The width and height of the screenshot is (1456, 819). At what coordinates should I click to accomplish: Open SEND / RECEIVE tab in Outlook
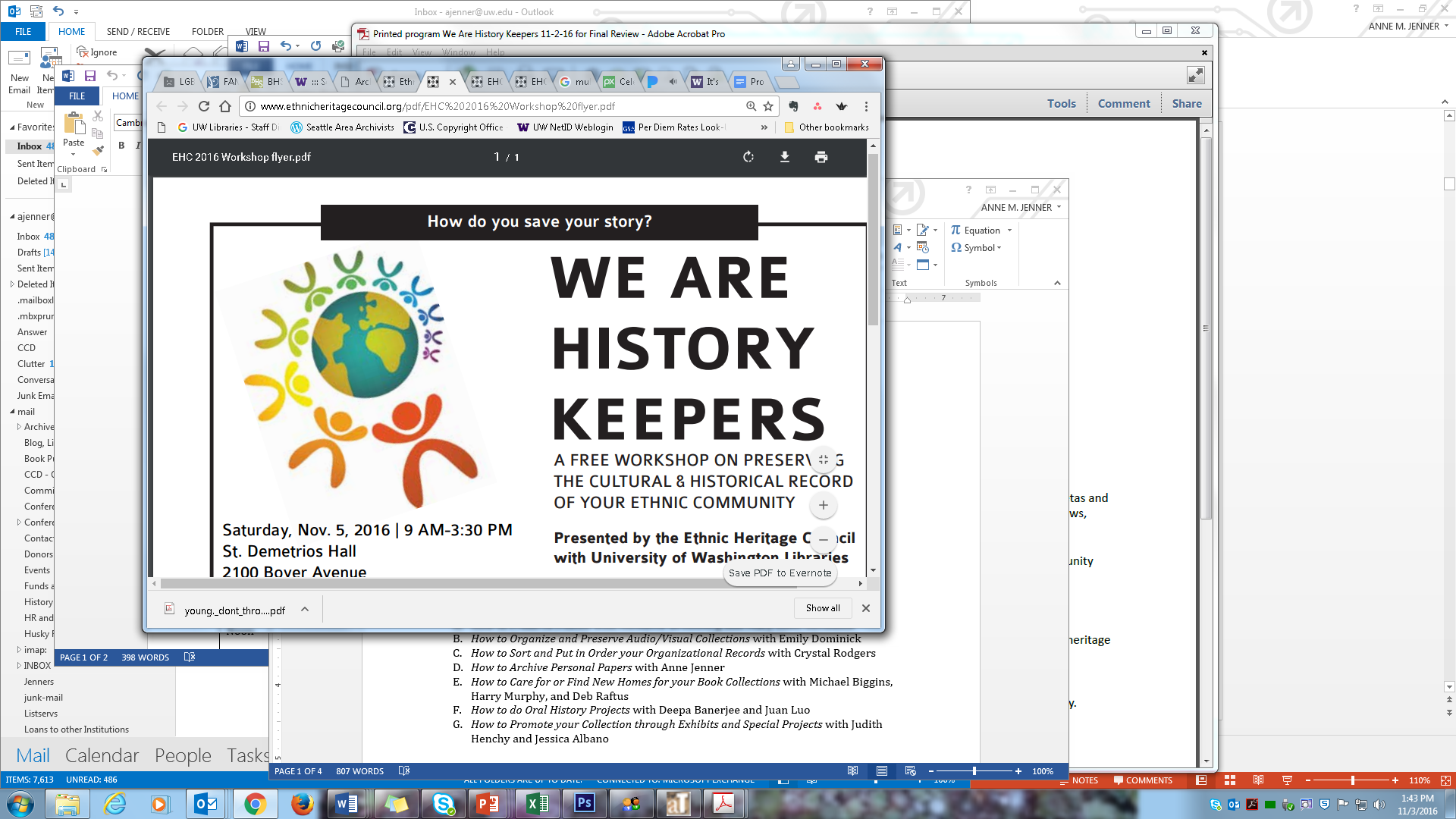[138, 32]
